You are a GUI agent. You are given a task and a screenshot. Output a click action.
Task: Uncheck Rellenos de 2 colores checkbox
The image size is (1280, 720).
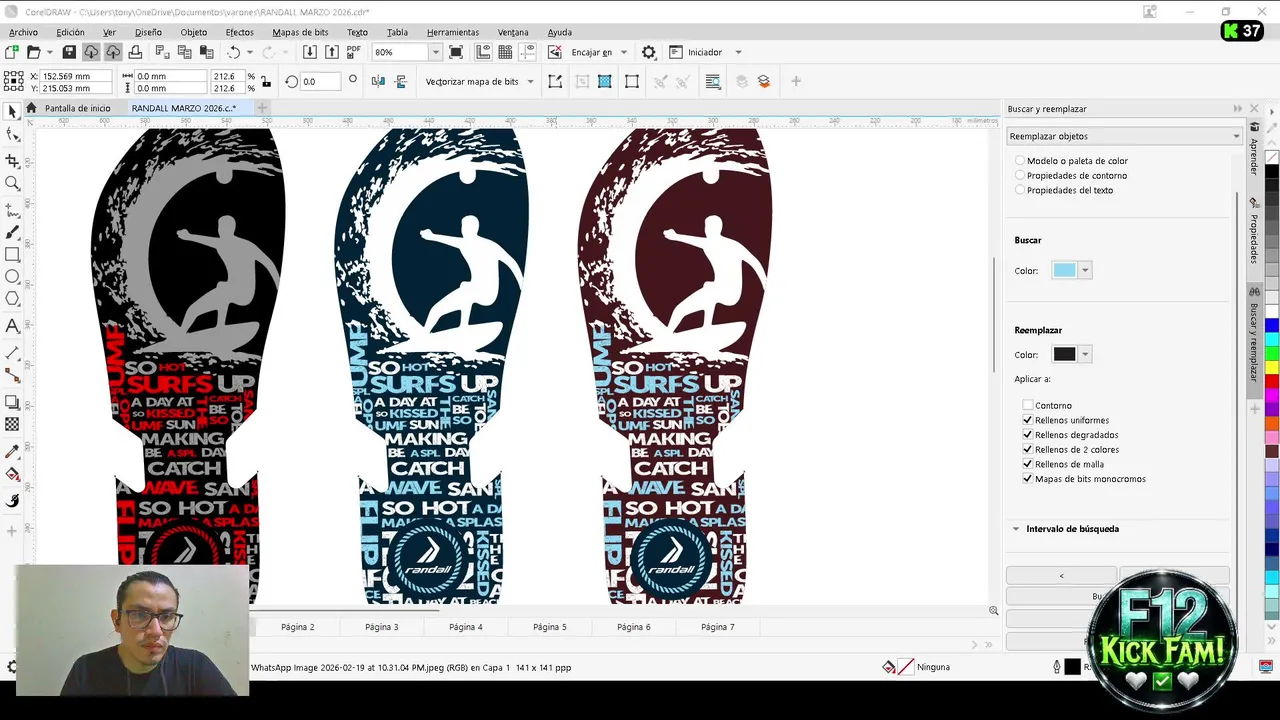coord(1027,449)
